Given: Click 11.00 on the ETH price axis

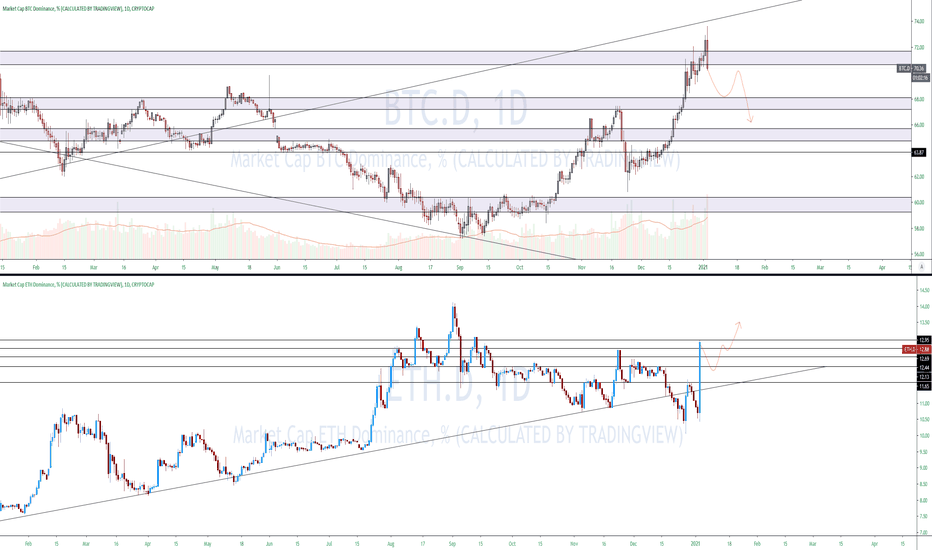Looking at the screenshot, I should coord(924,403).
